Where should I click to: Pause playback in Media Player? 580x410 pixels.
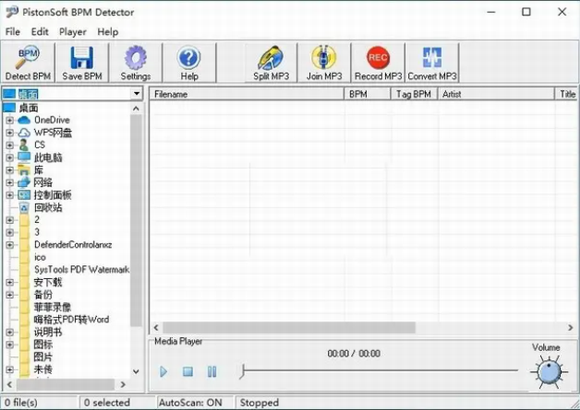[x=212, y=371]
